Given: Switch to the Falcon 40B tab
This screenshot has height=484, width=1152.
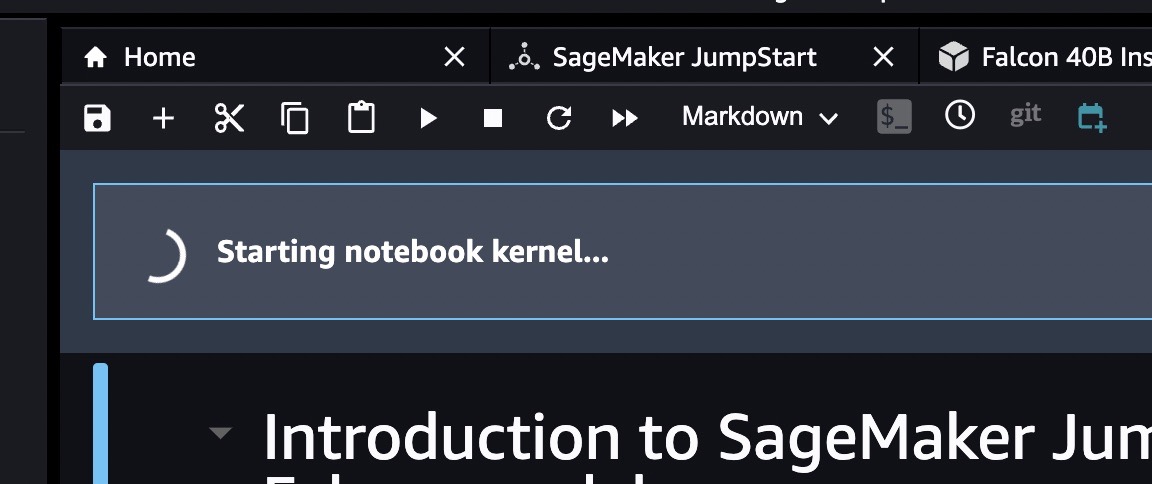Looking at the screenshot, I should 1036,57.
